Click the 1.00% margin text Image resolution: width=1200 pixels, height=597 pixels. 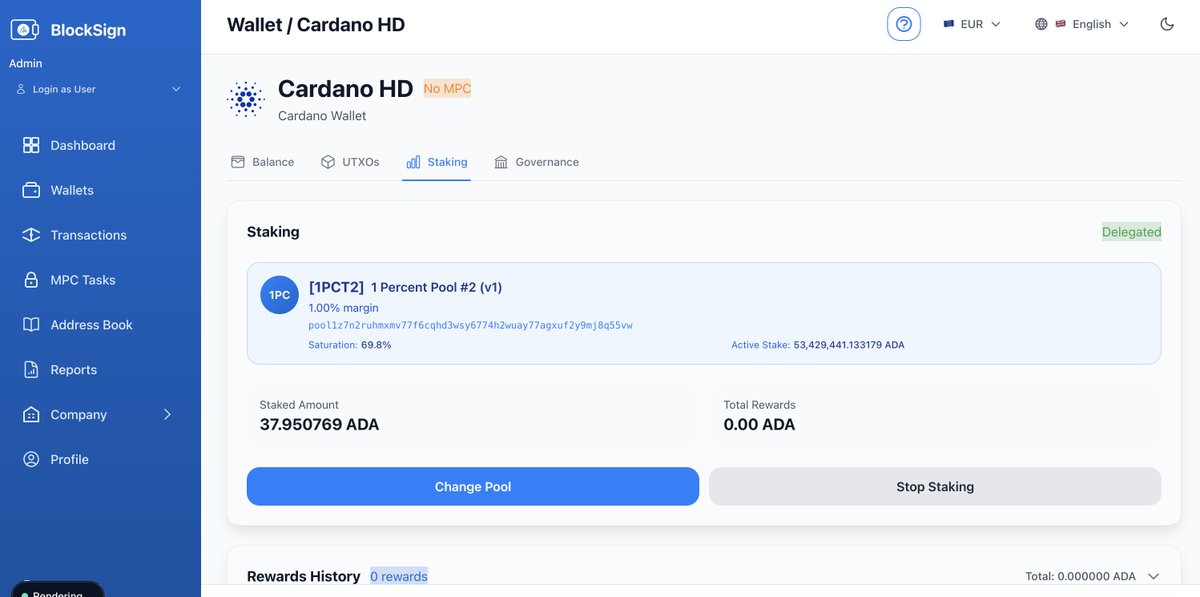[x=343, y=308]
